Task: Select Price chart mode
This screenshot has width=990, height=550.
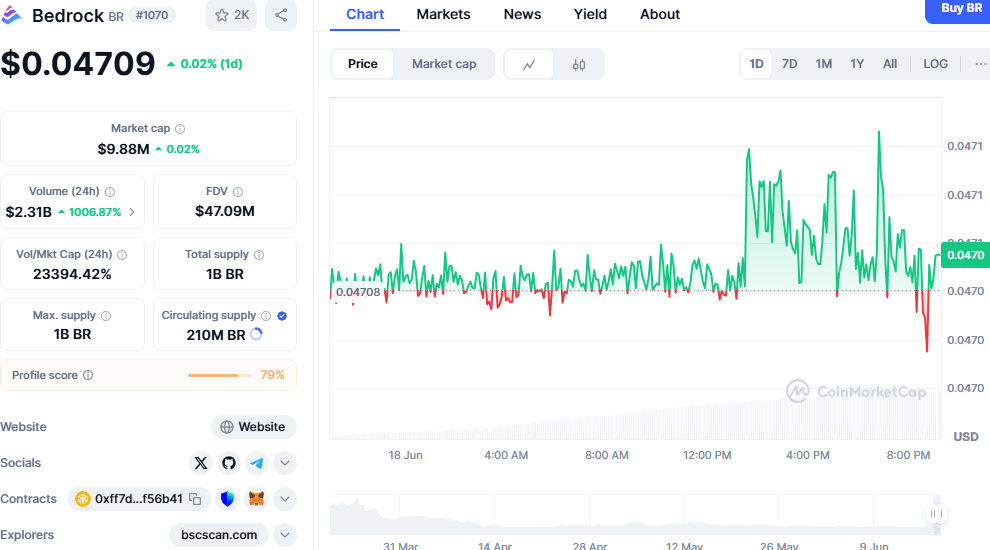Action: [362, 64]
